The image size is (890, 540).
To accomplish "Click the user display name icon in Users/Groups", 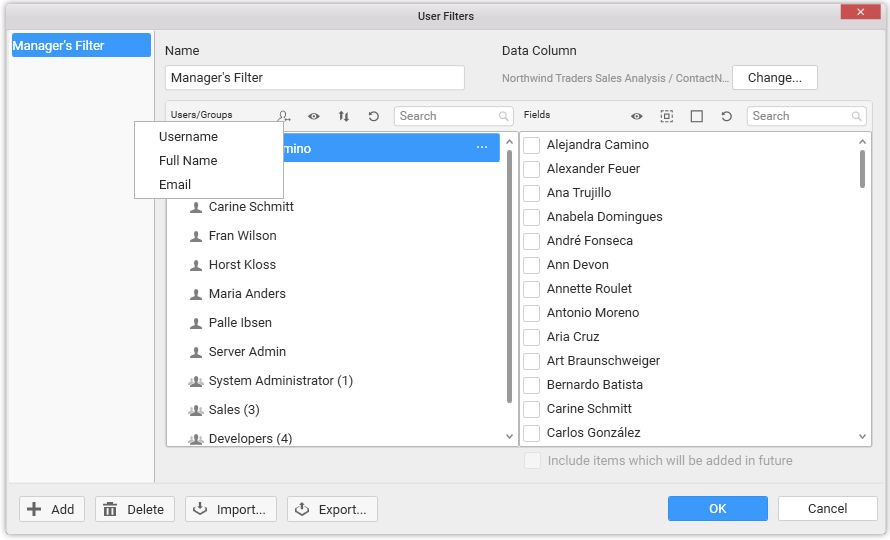I will click(x=285, y=116).
